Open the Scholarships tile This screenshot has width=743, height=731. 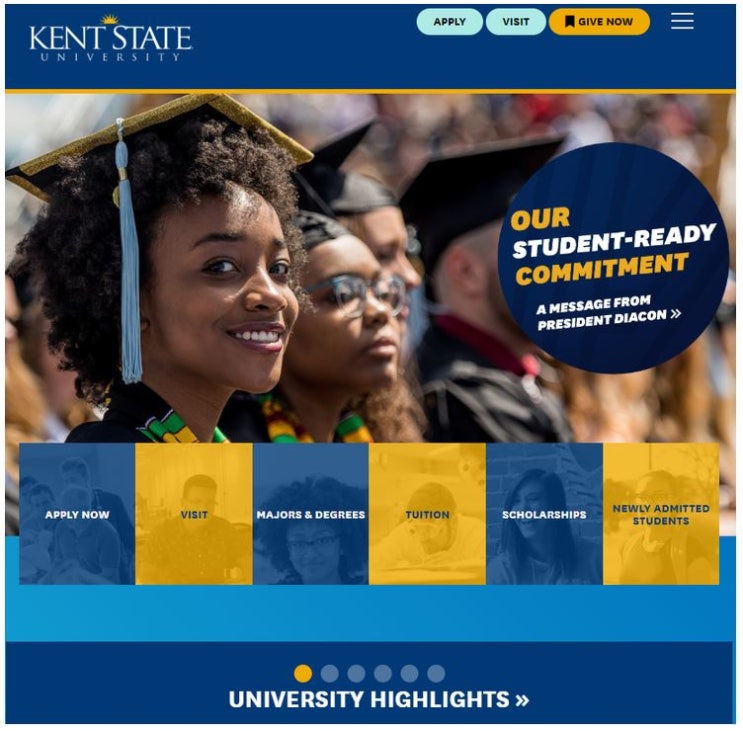[x=544, y=514]
